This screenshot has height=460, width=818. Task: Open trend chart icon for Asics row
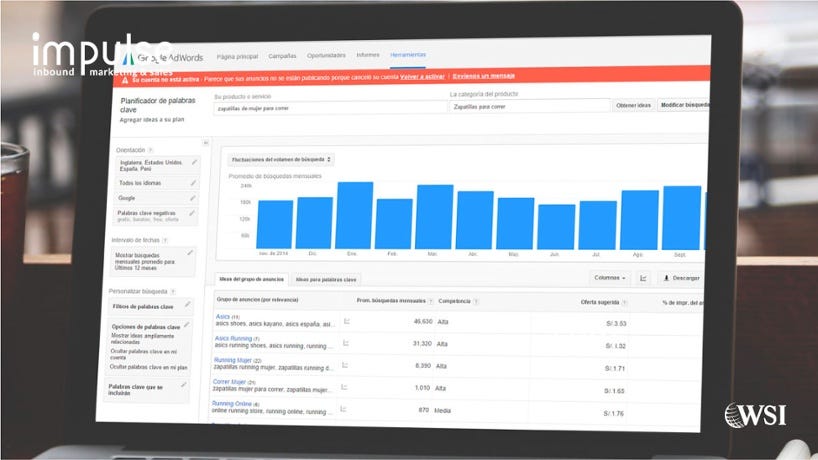click(x=346, y=321)
